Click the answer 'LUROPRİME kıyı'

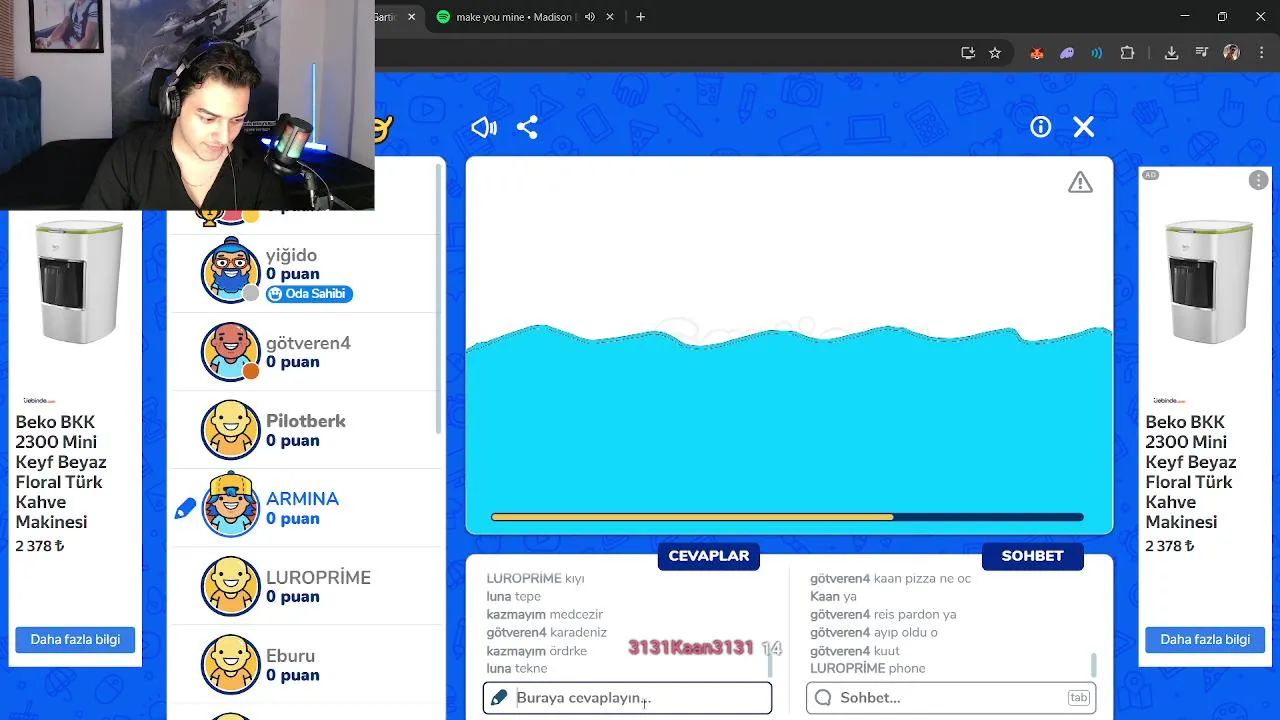tap(535, 579)
